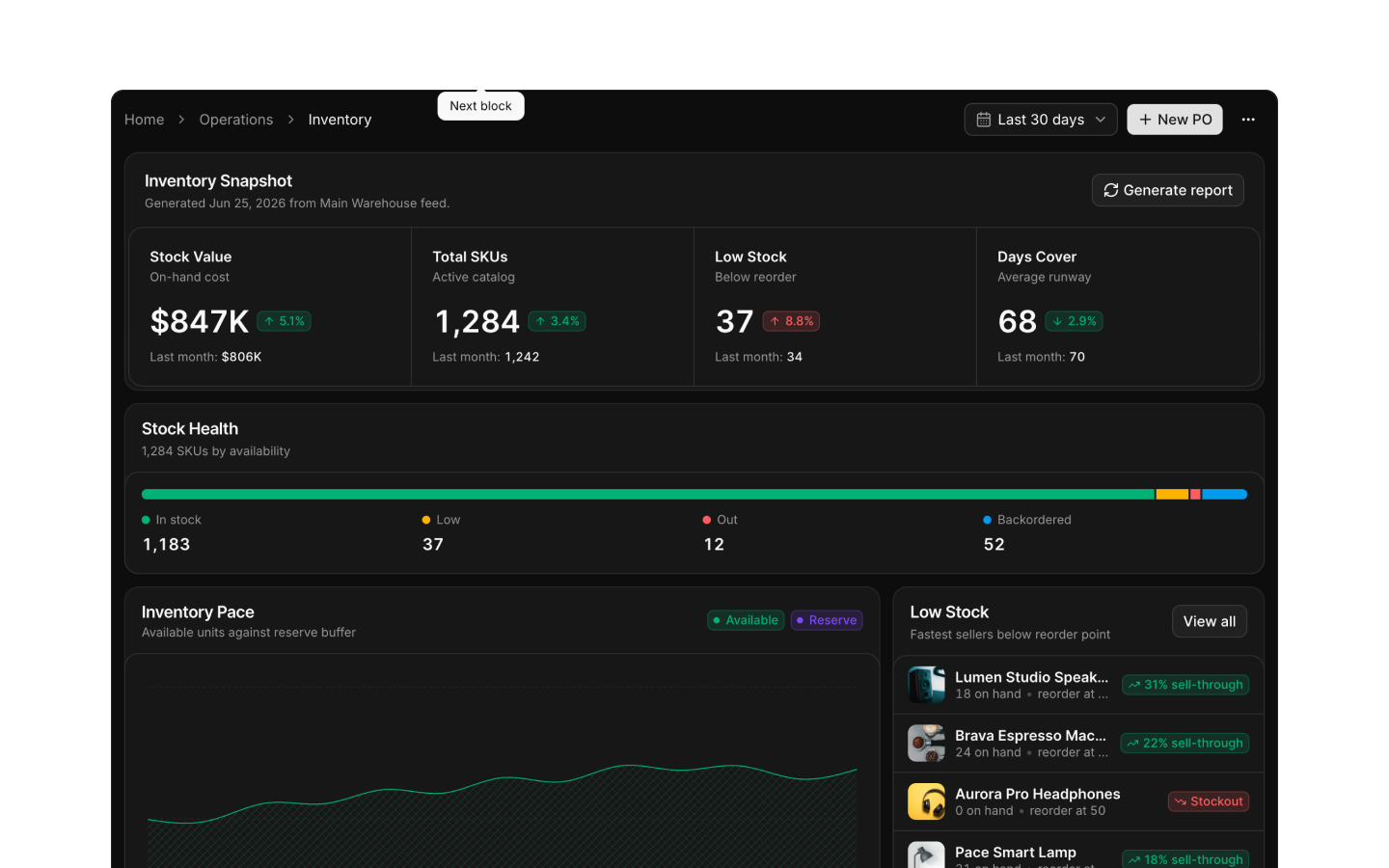Click the chevron after Operations in the breadcrumb

290,120
